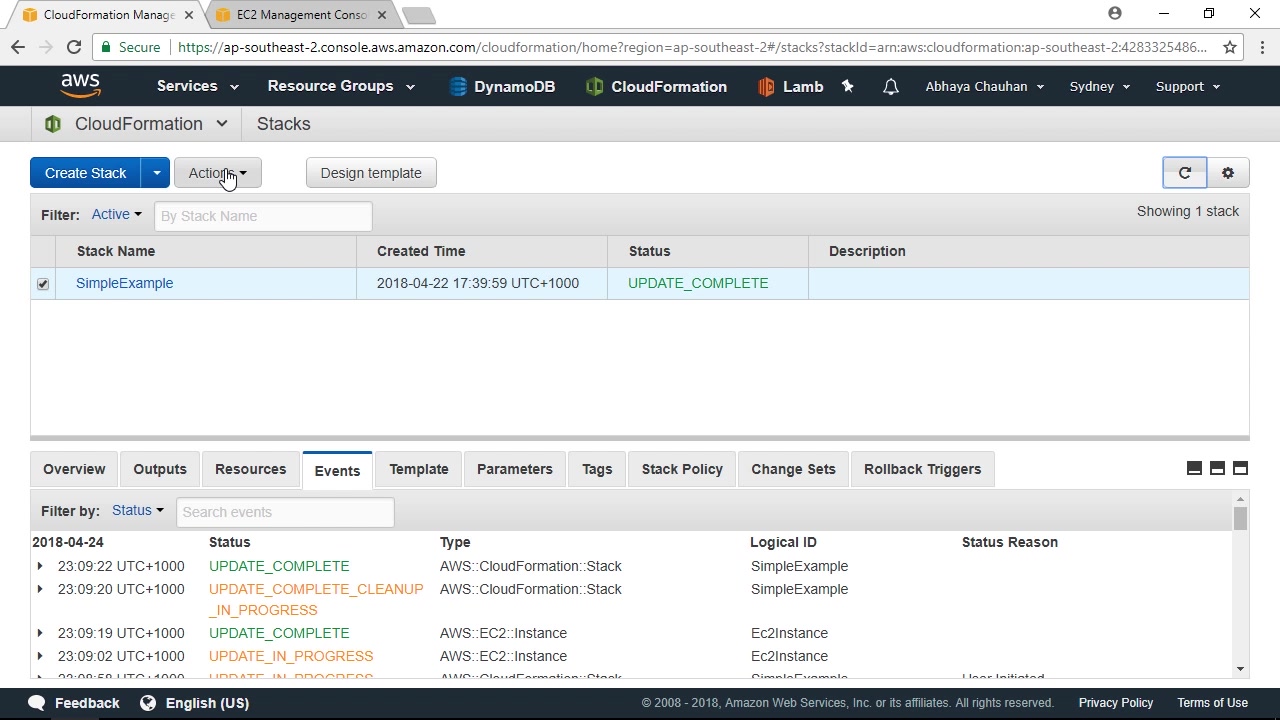Open the stack table settings gear

coord(1228,173)
